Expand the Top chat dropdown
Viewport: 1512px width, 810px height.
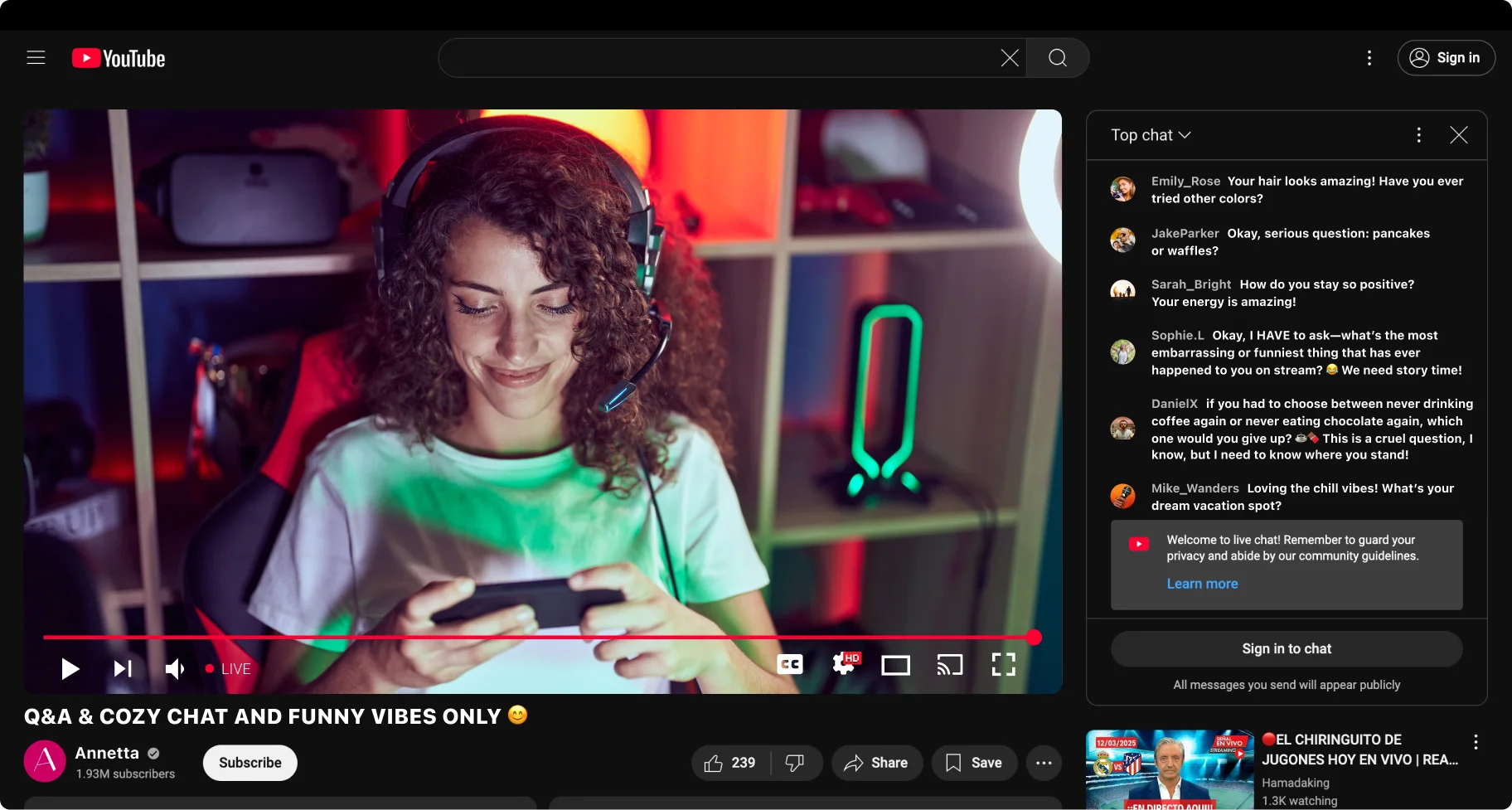[1151, 135]
